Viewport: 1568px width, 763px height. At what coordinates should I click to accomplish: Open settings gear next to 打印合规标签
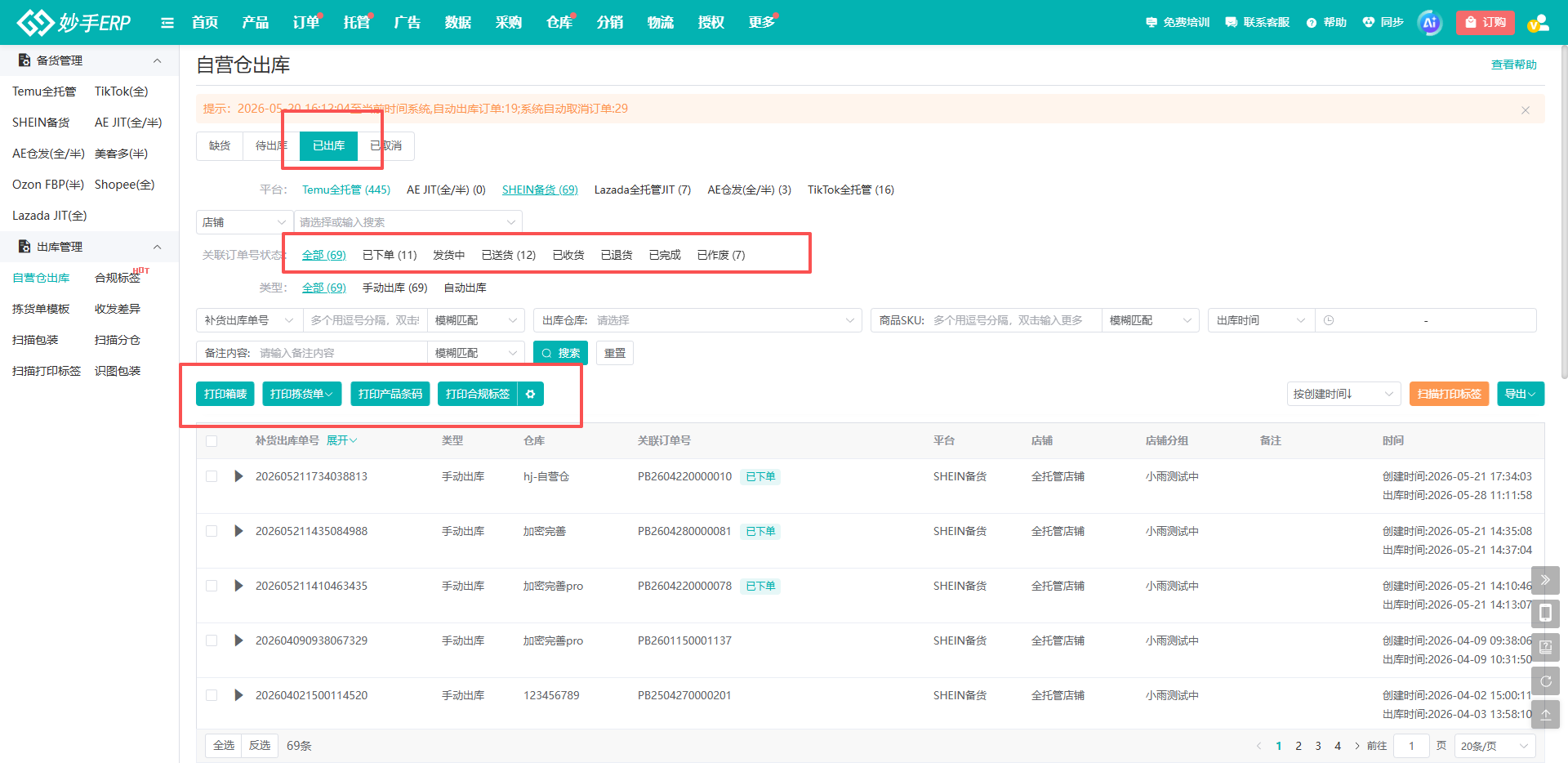pos(530,394)
